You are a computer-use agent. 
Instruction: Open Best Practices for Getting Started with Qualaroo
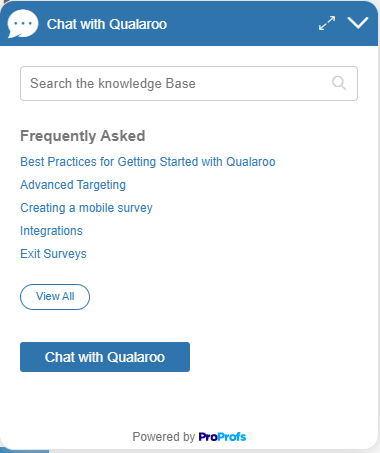(x=148, y=162)
